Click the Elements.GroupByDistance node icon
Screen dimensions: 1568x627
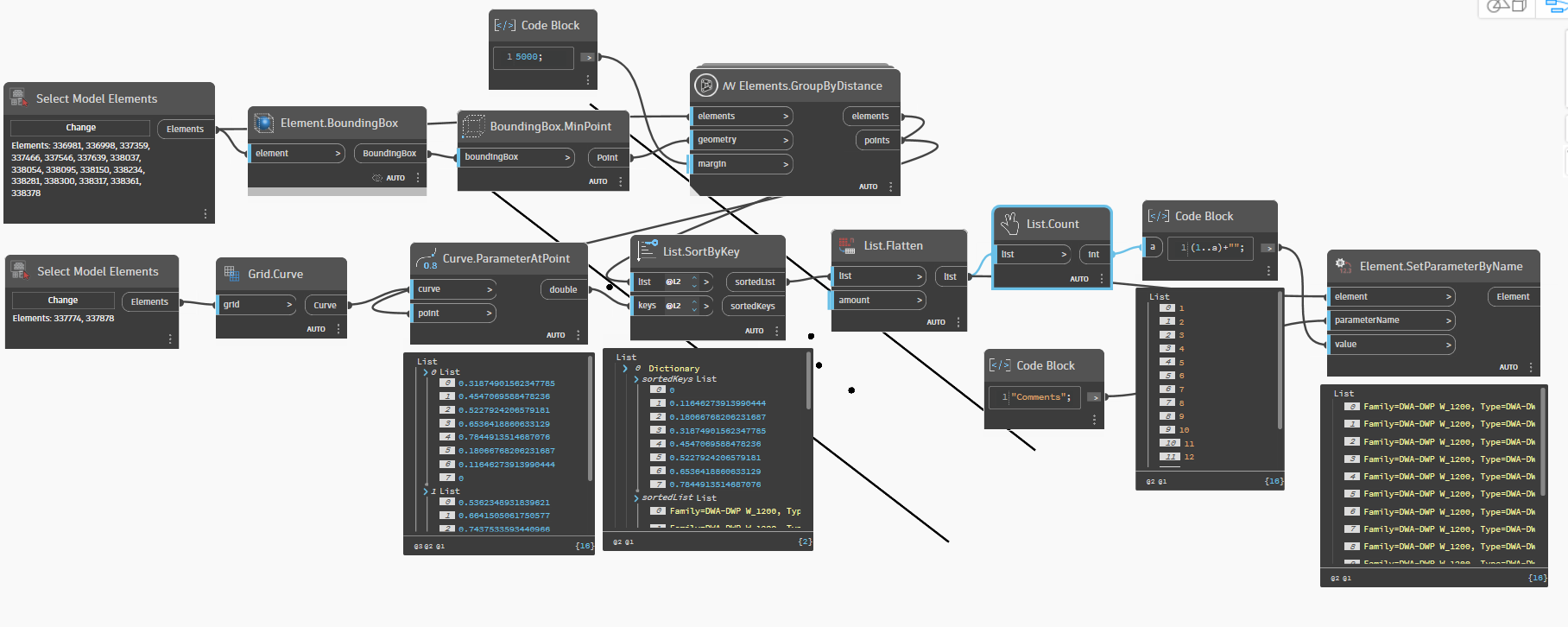[706, 85]
